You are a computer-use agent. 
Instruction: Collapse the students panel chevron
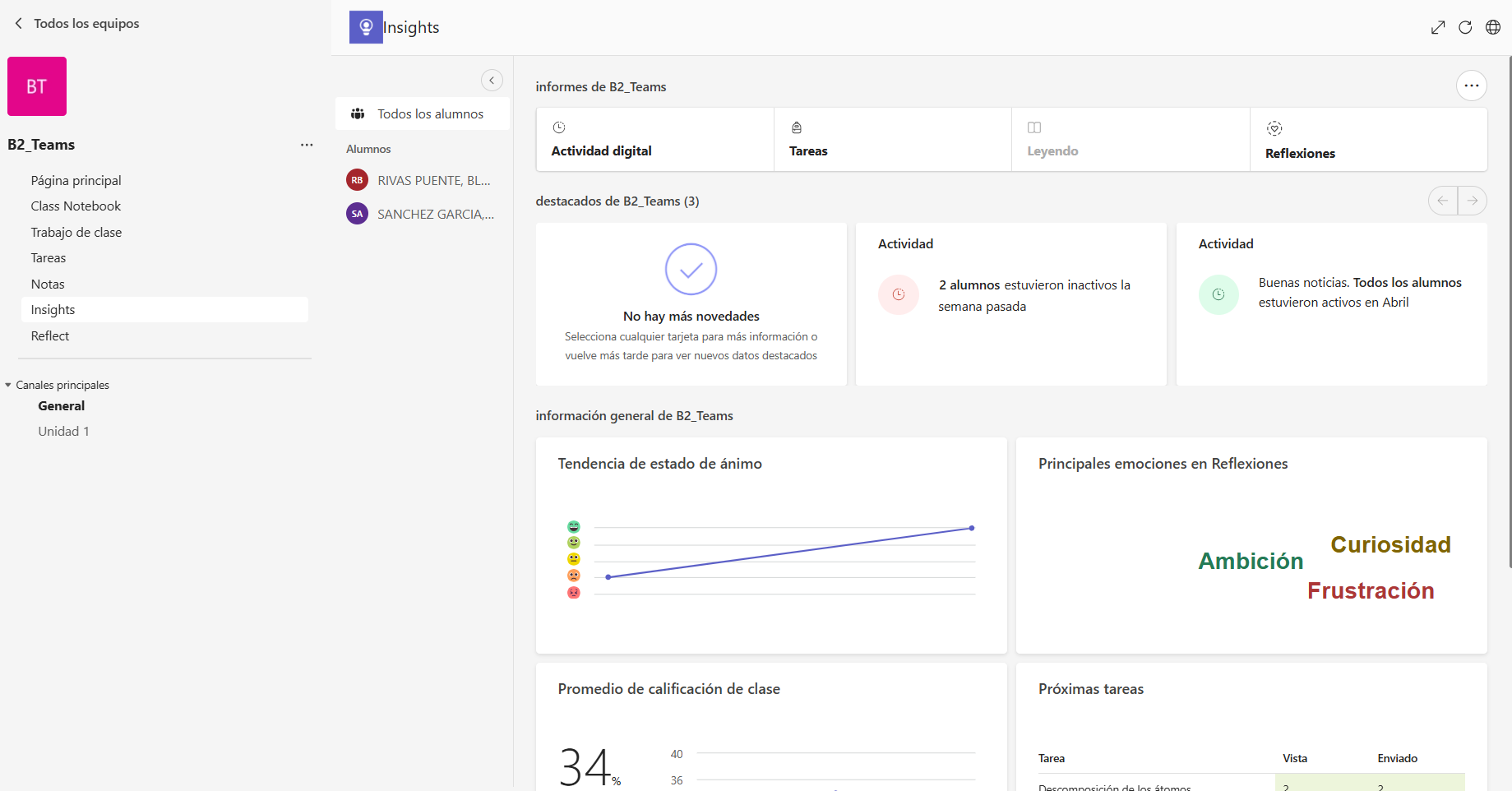click(x=492, y=80)
